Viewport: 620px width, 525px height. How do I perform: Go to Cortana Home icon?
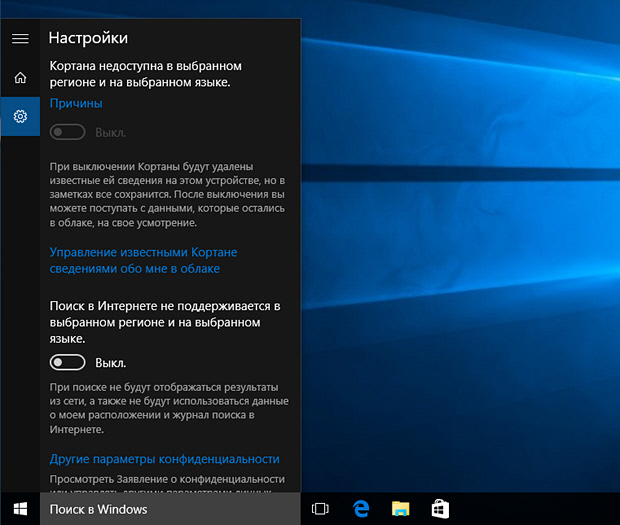pyautogui.click(x=20, y=77)
